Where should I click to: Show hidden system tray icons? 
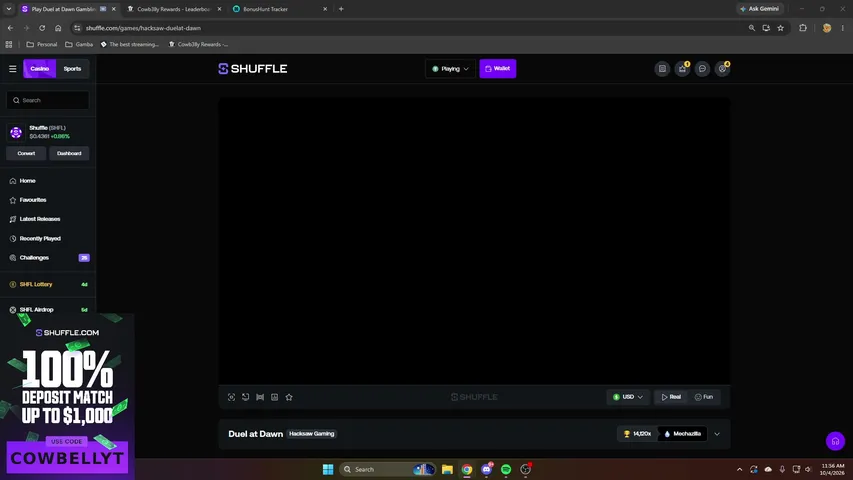click(x=739, y=469)
